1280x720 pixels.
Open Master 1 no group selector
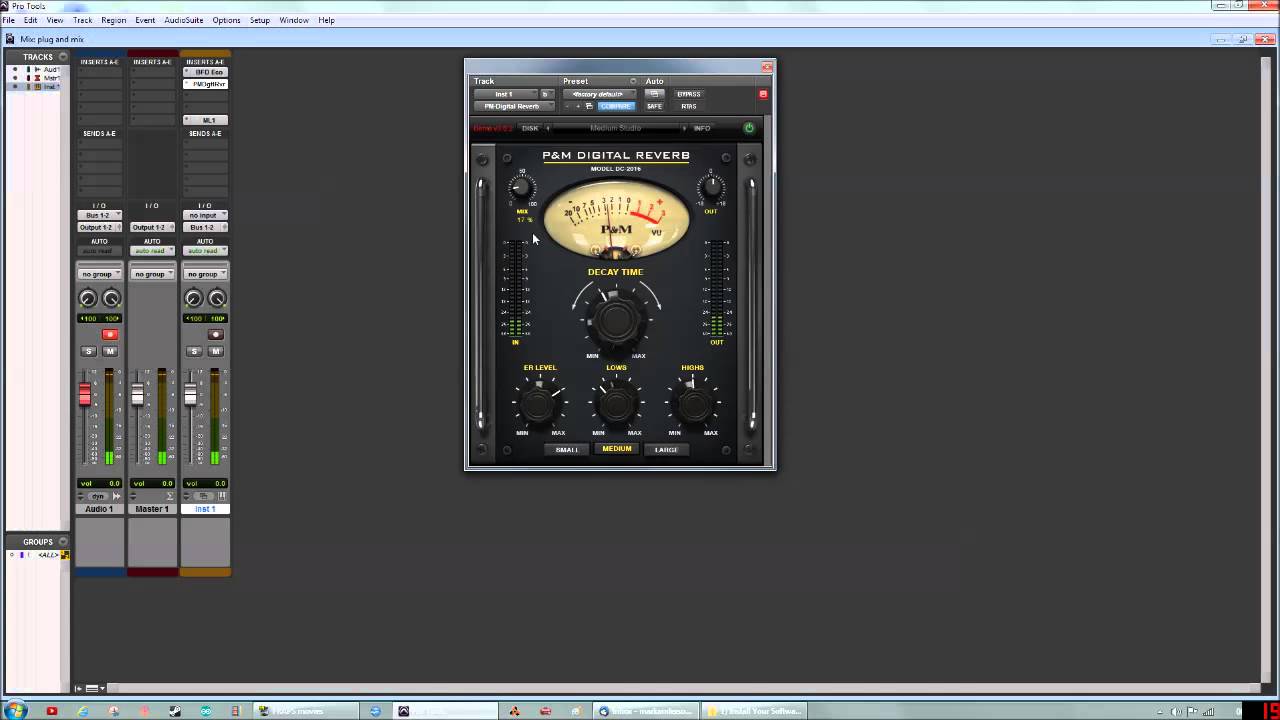[152, 274]
